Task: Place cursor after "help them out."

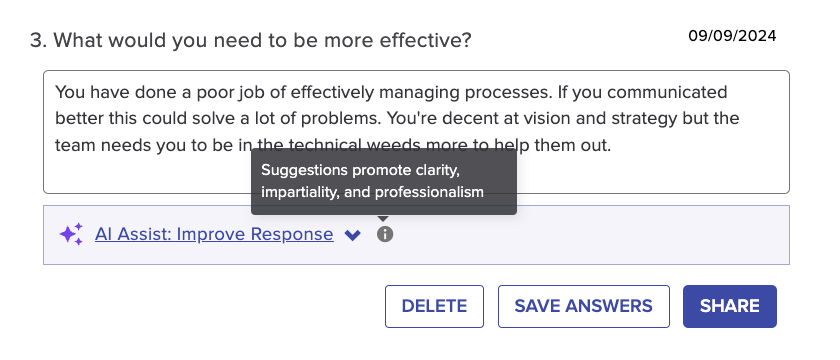Action: 612,145
